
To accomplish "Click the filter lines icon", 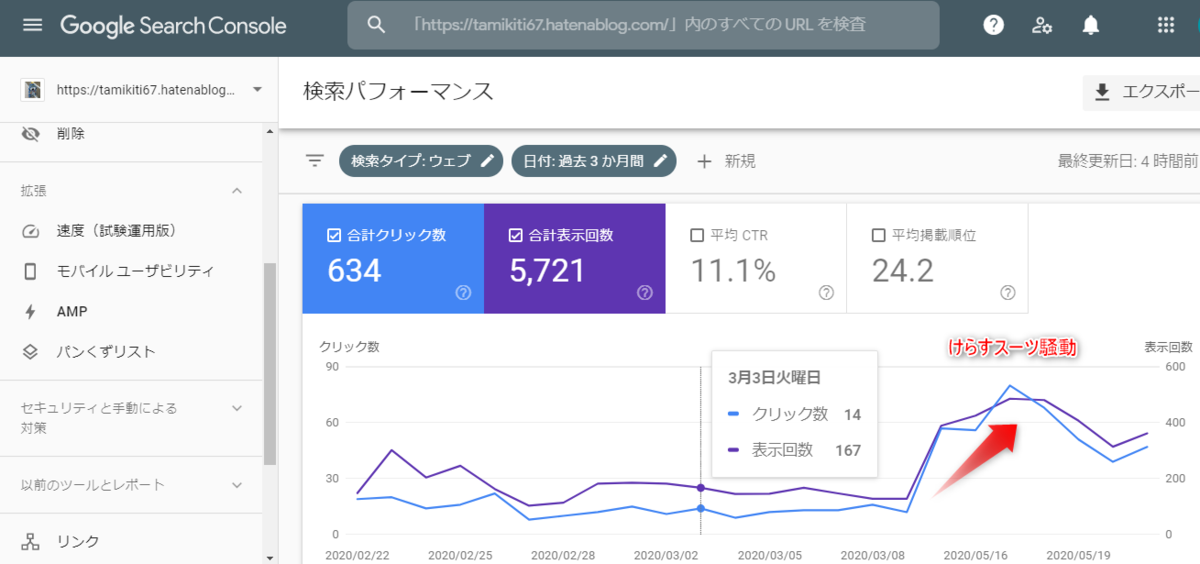I will 316,161.
